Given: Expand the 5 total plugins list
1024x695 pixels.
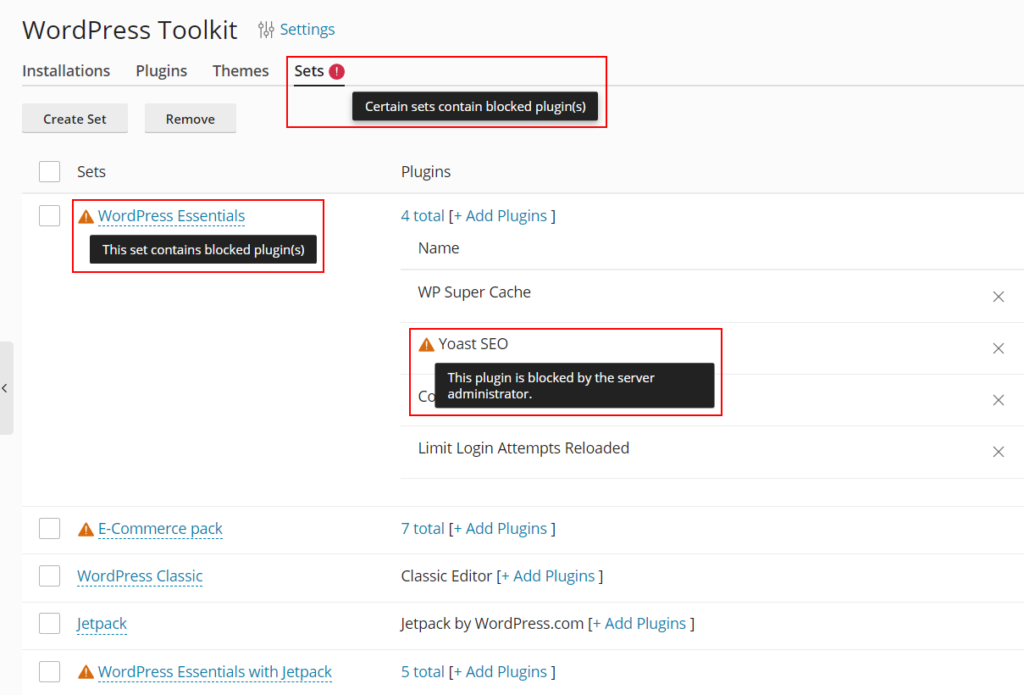Looking at the screenshot, I should [x=423, y=671].
